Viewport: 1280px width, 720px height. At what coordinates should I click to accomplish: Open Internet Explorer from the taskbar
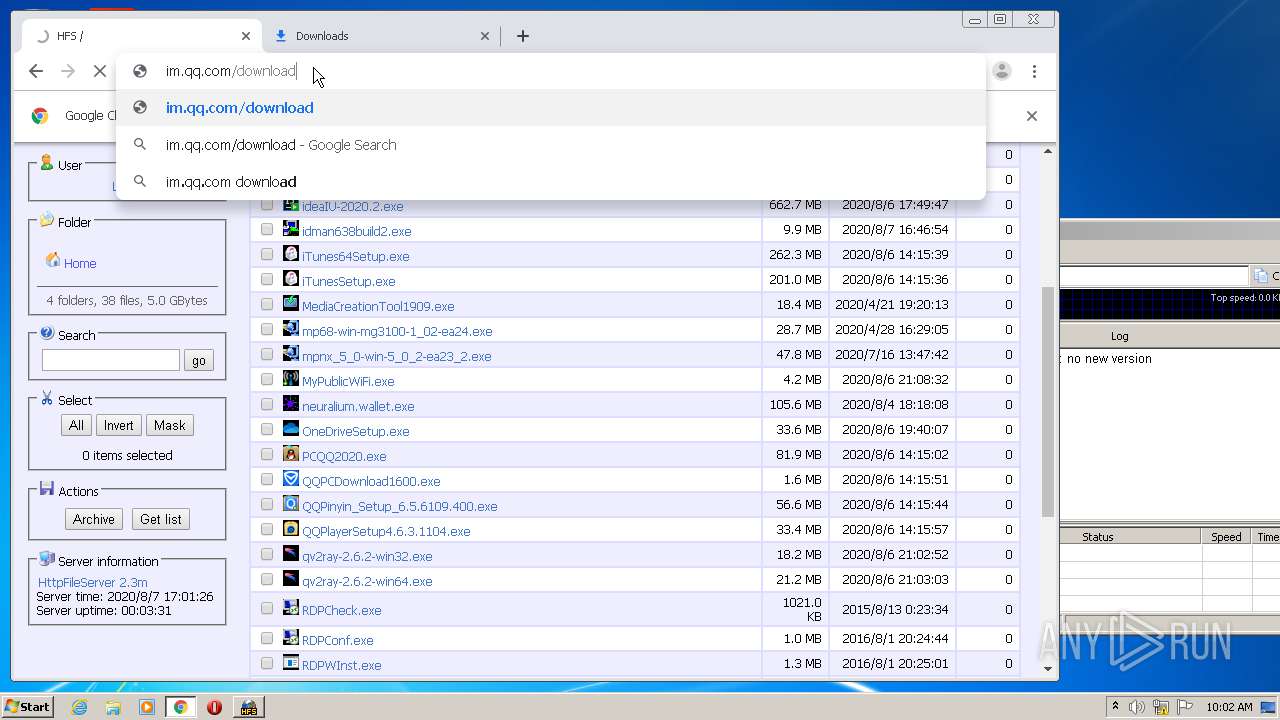[79, 707]
